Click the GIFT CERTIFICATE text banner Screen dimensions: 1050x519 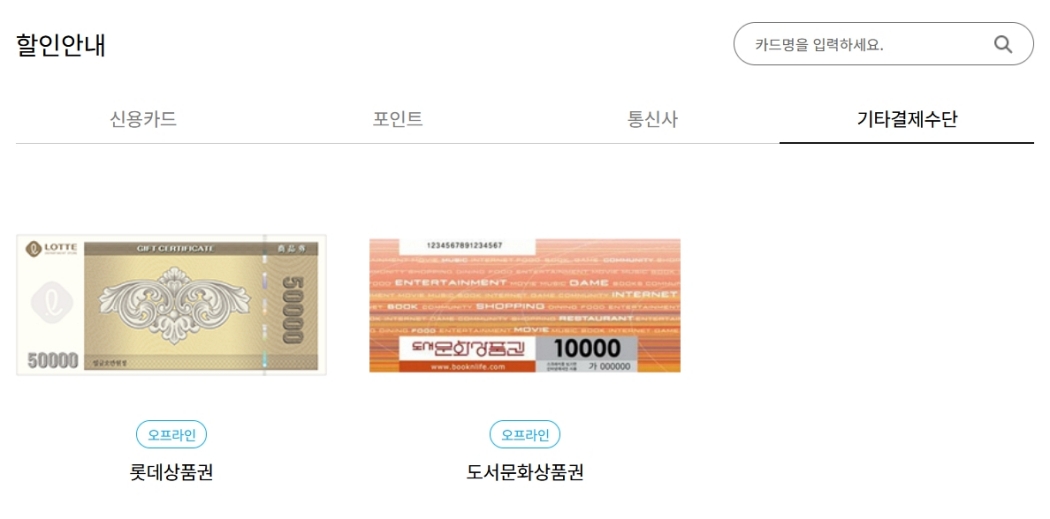[x=175, y=248]
